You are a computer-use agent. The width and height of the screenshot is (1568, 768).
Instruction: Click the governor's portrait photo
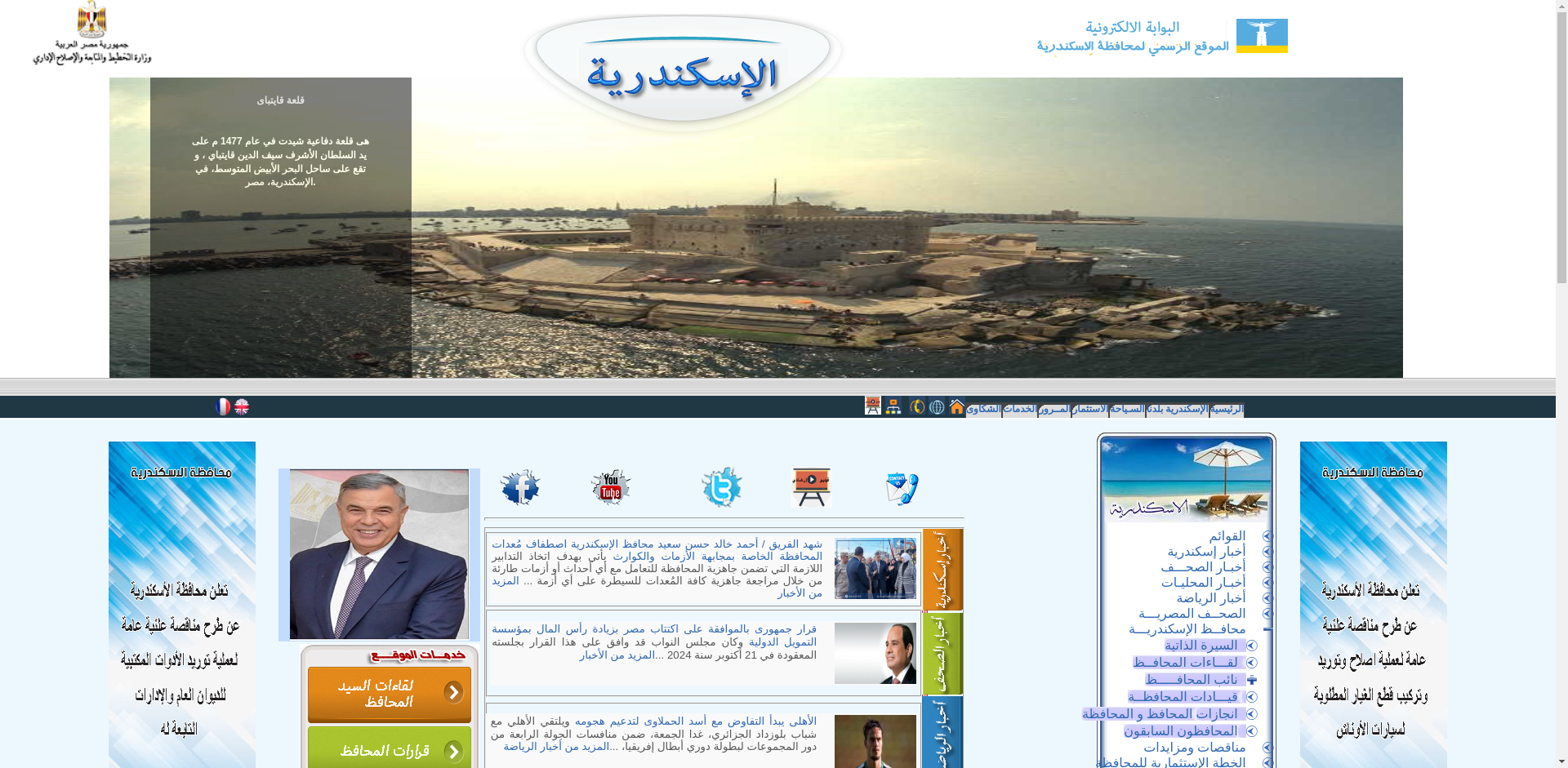tap(379, 554)
